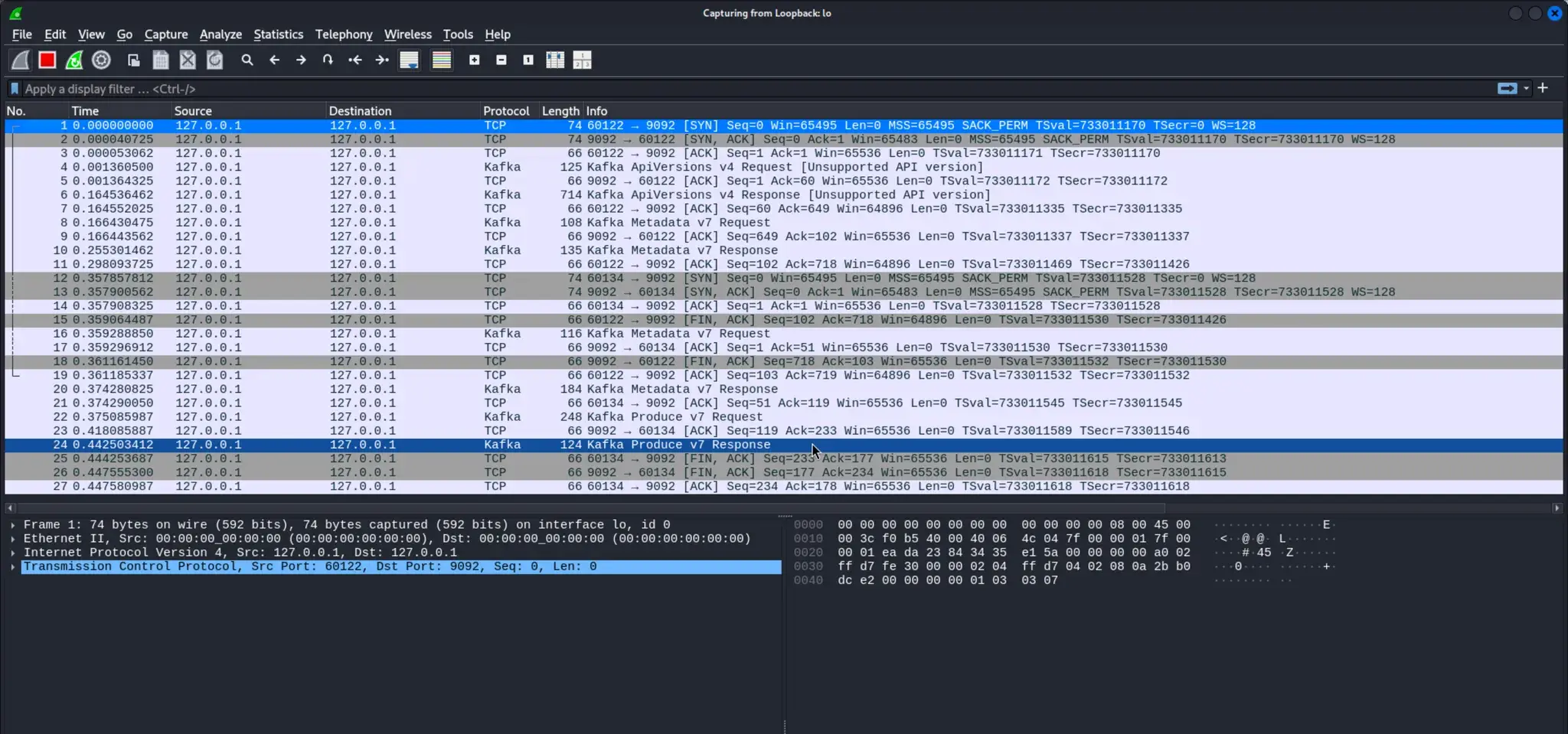Screen dimensions: 1568x734
Task: Jump to the first packet
Action: pyautogui.click(x=355, y=60)
